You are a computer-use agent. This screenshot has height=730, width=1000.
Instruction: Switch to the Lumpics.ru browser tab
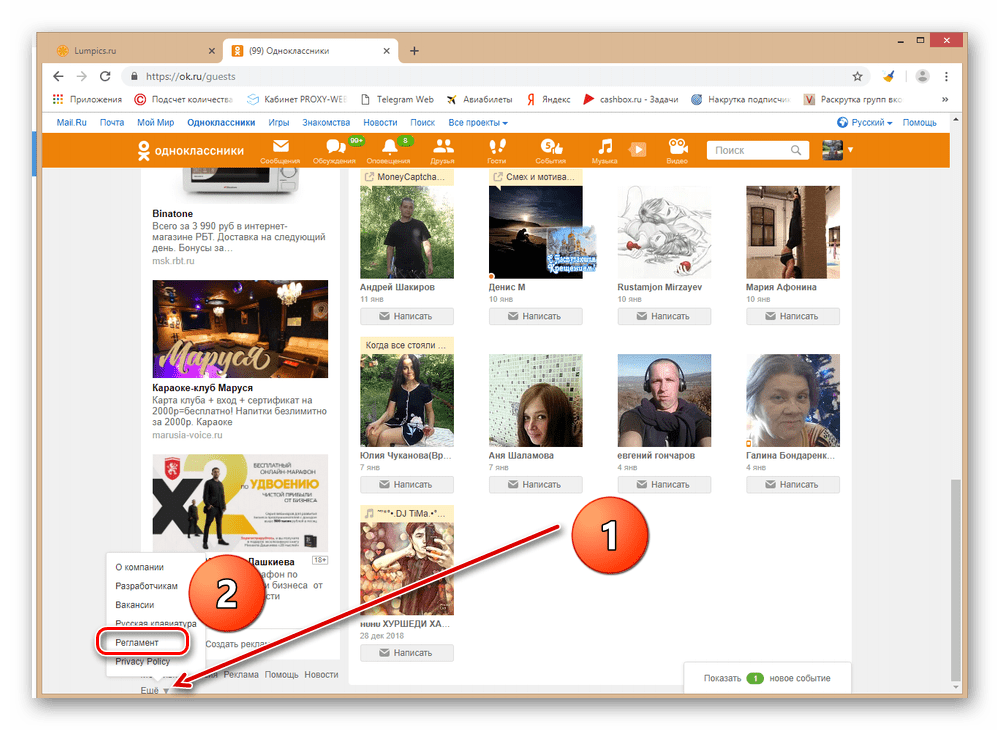(130, 51)
